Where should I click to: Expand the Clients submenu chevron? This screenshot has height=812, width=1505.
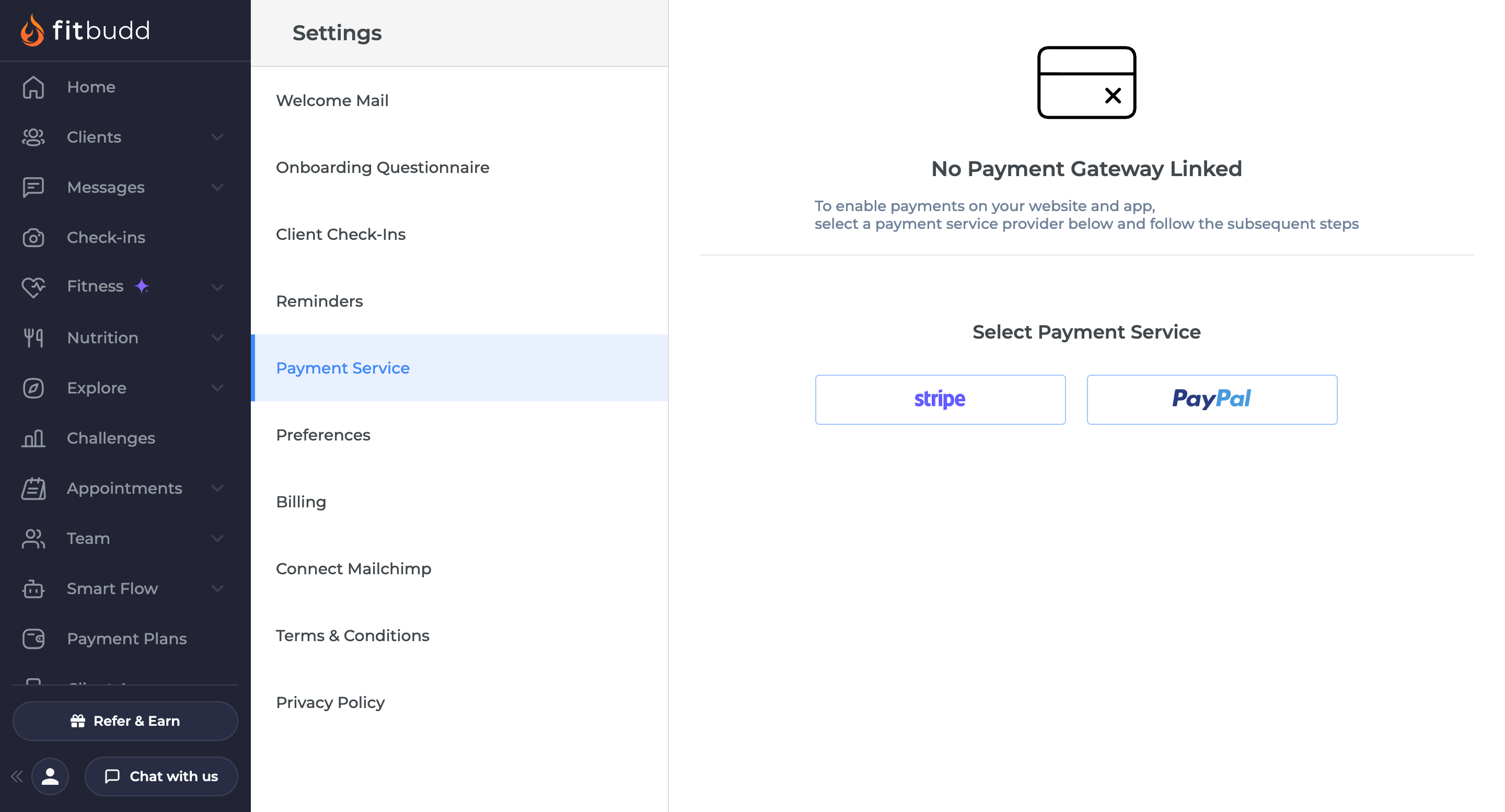coord(217,137)
